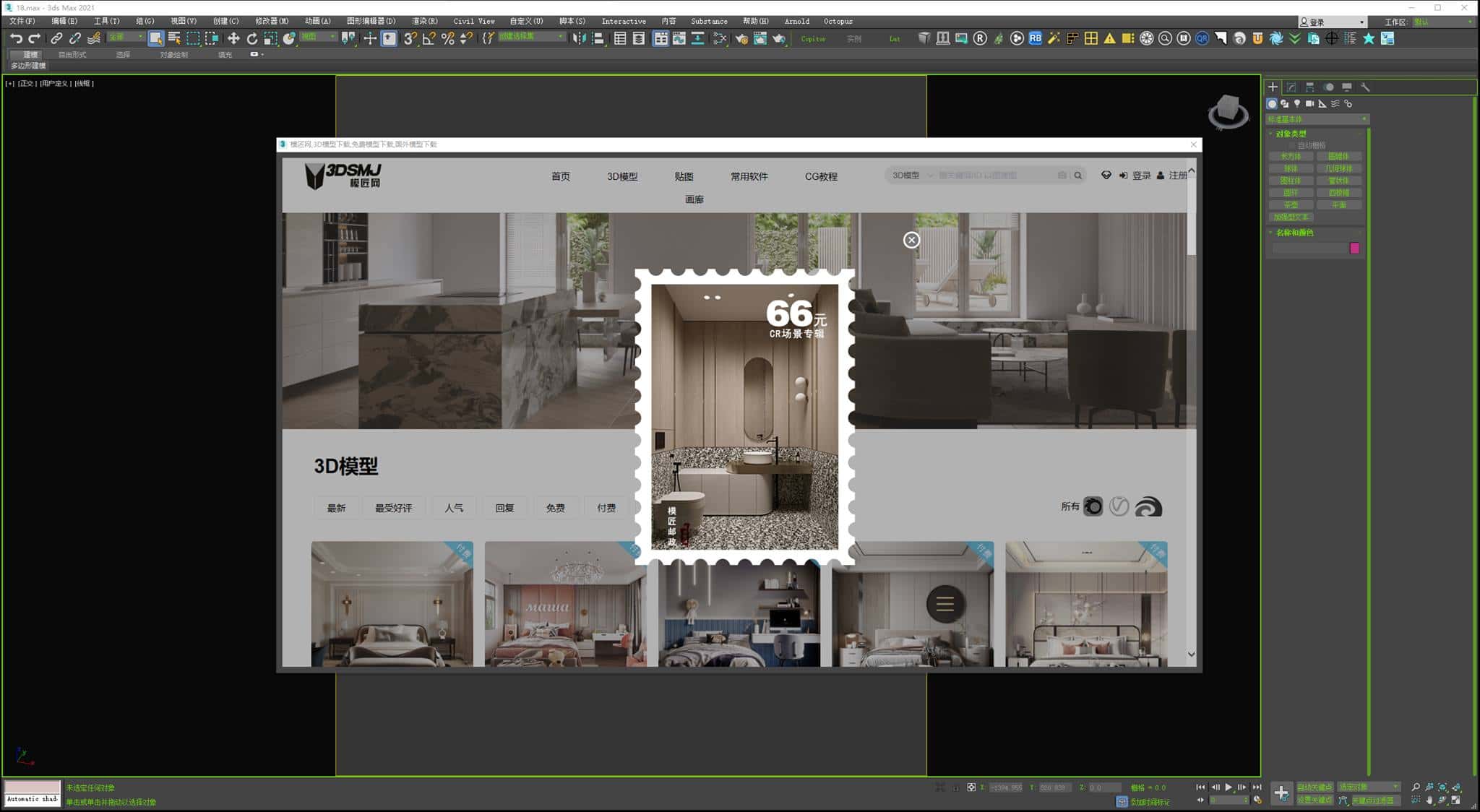Open the 渲染(R) menu

[x=424, y=21]
